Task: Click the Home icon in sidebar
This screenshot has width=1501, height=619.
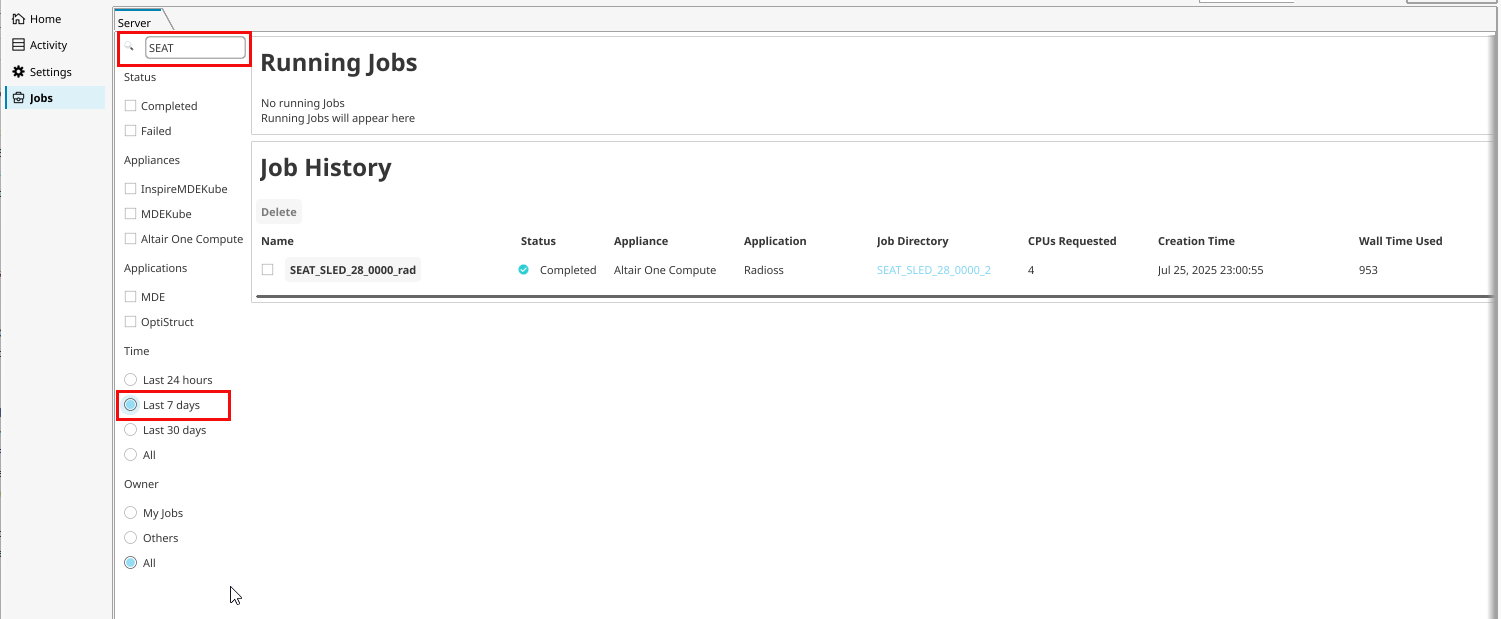Action: coord(18,19)
